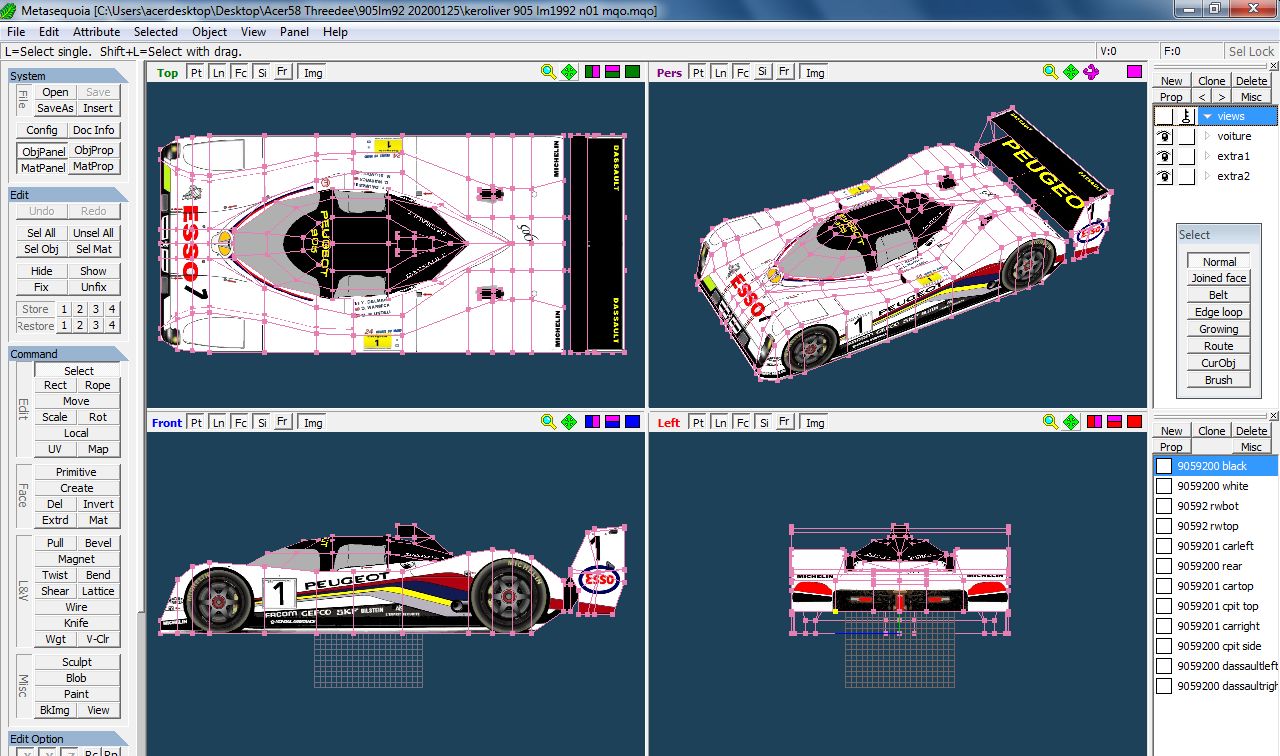Viewport: 1280px width, 756px height.
Task: Click the green pan icon in Pers view
Action: point(1071,72)
